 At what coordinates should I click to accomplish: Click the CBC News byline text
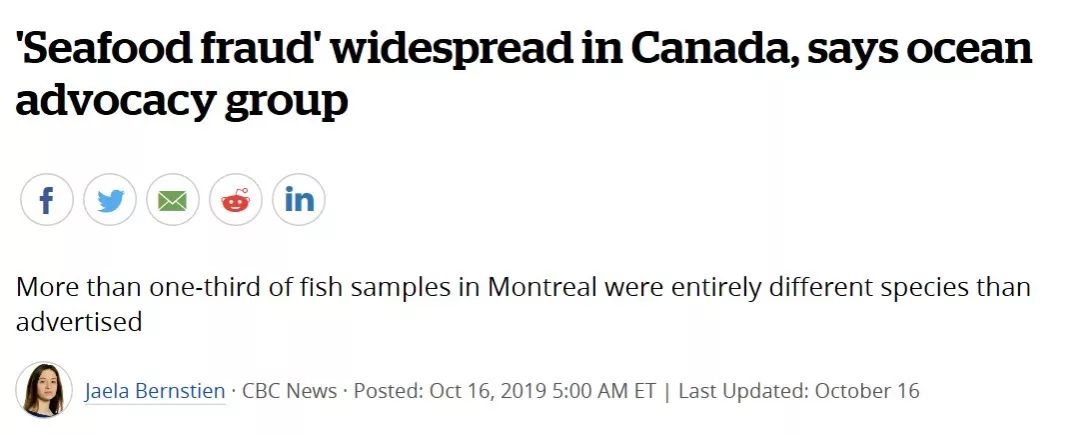290,391
